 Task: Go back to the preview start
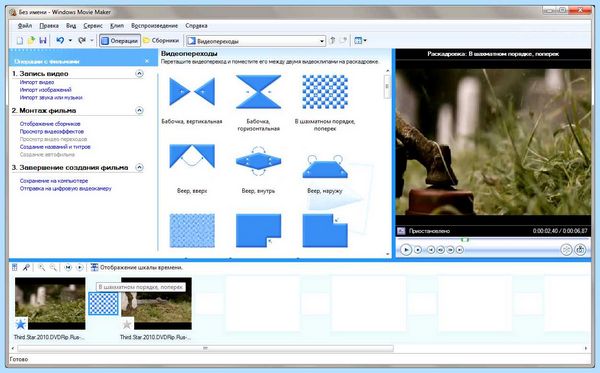point(431,250)
